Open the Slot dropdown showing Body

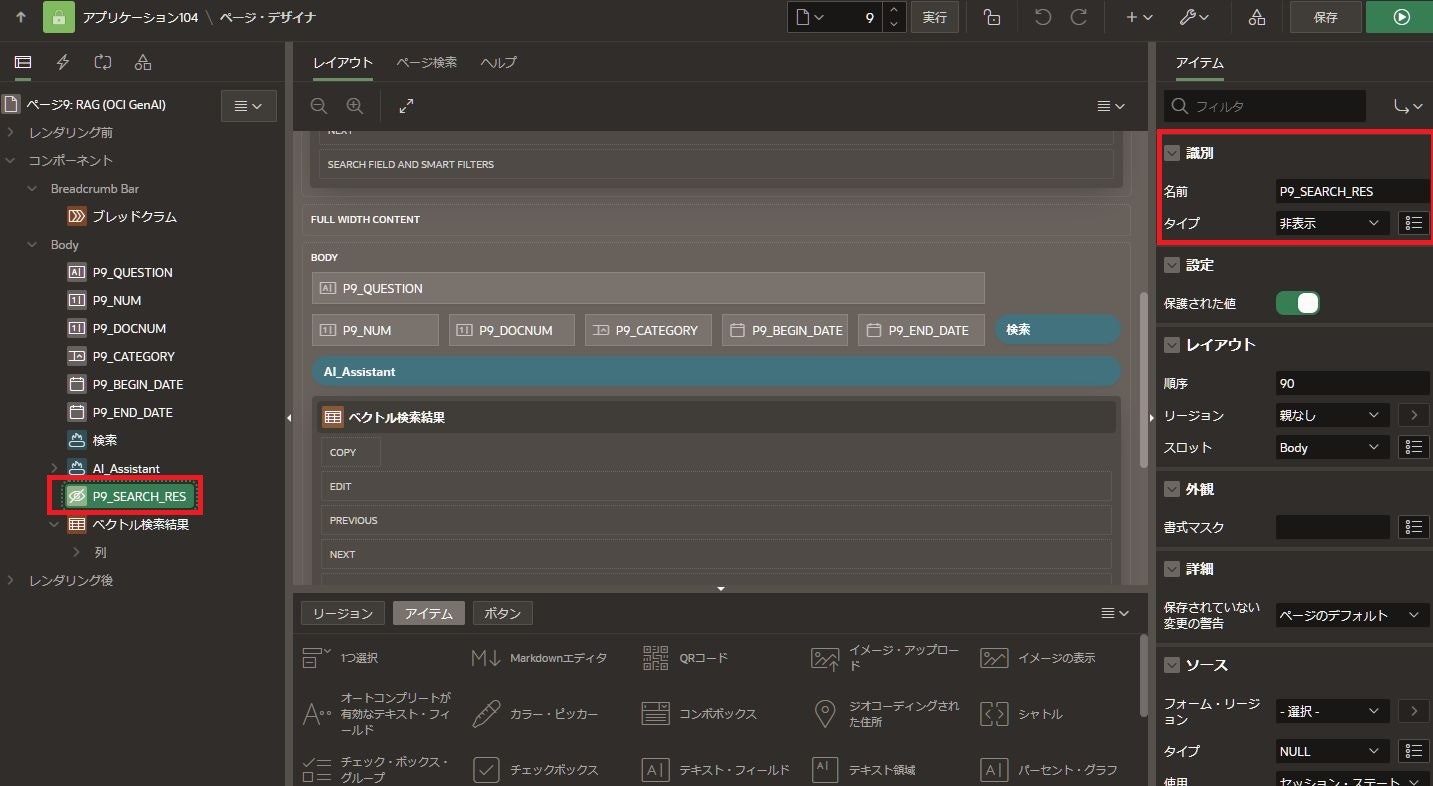pyautogui.click(x=1332, y=447)
